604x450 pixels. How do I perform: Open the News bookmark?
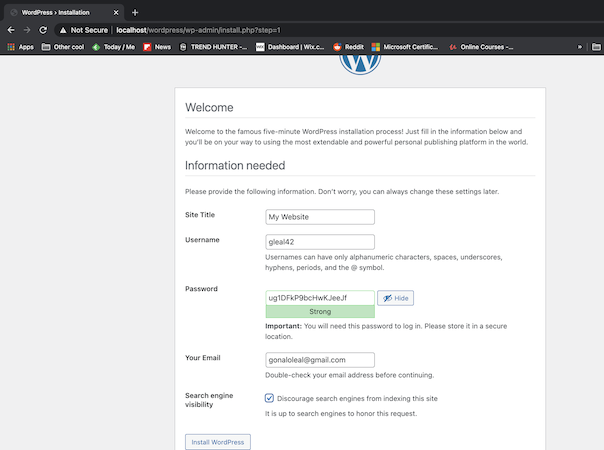(157, 47)
